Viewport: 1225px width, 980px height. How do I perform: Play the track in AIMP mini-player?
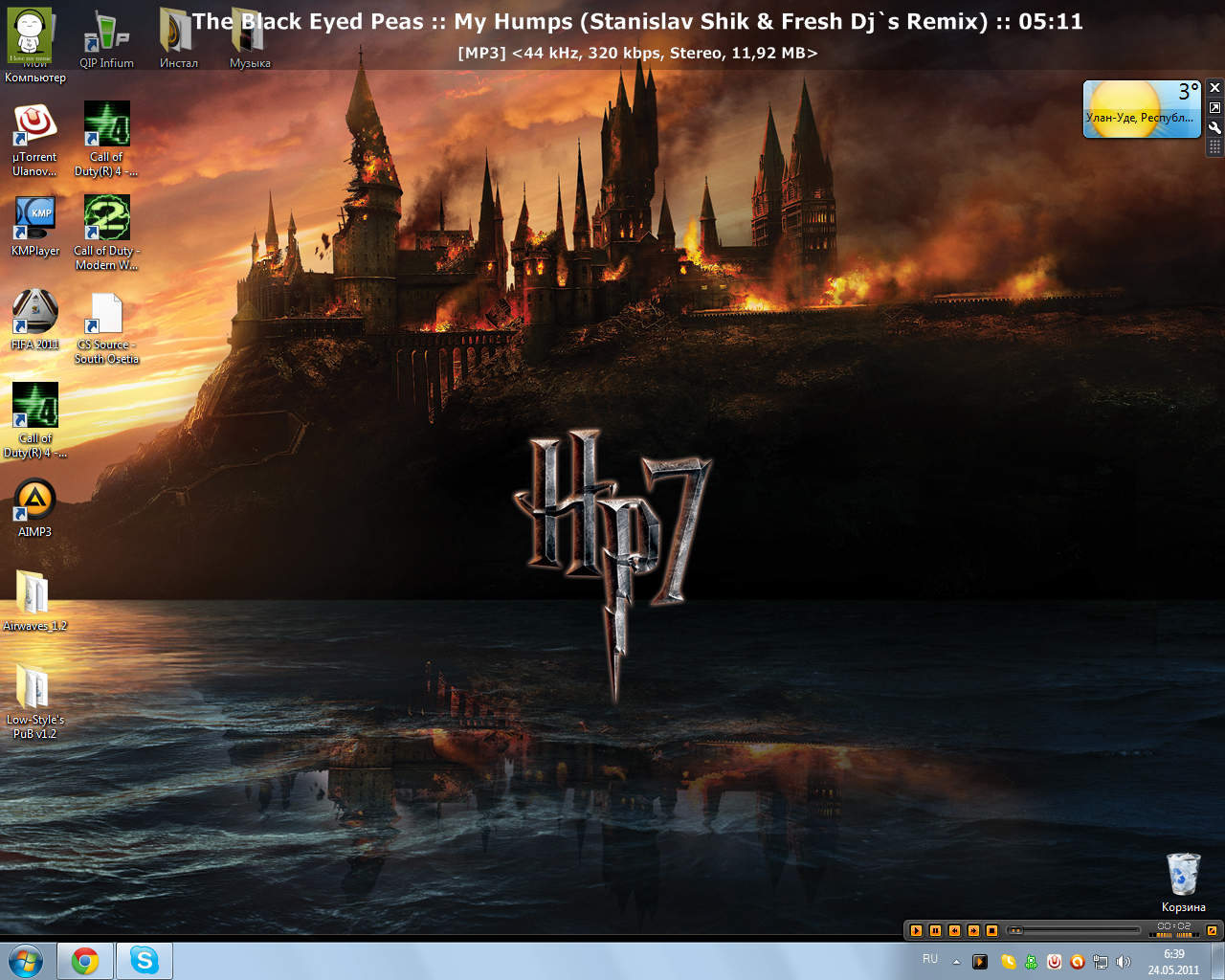coord(916,929)
